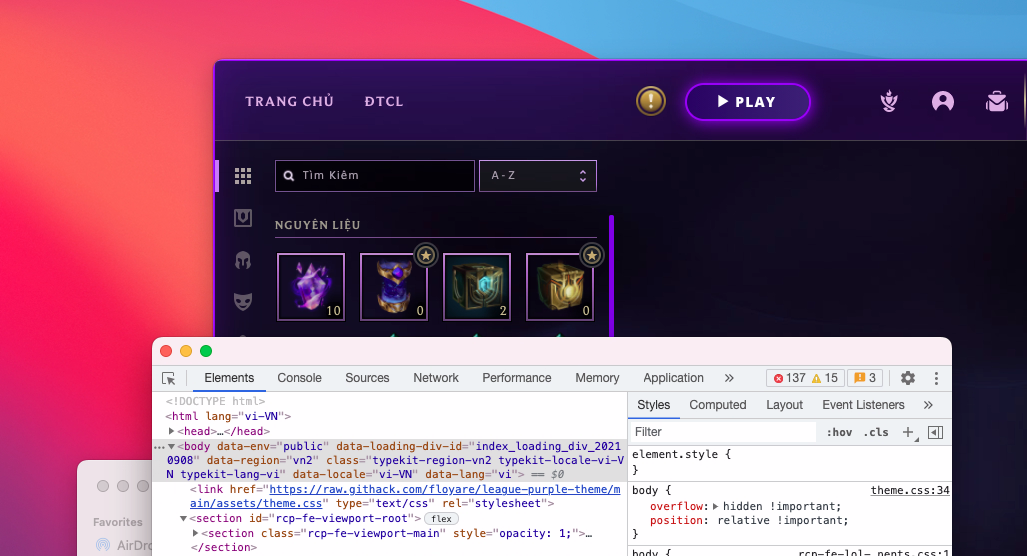Open the DevTools three-dot menu
Viewport: 1027px width, 556px height.
coord(936,378)
